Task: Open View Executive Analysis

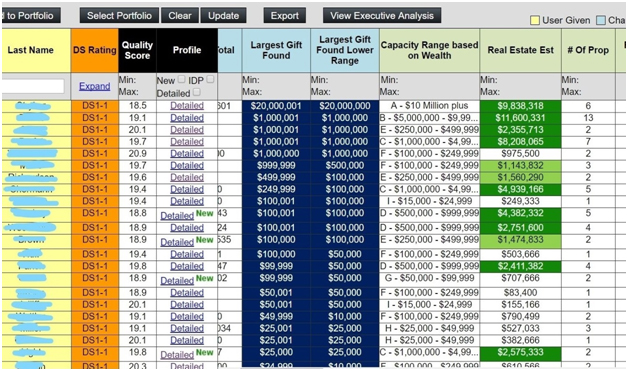Action: tap(382, 16)
